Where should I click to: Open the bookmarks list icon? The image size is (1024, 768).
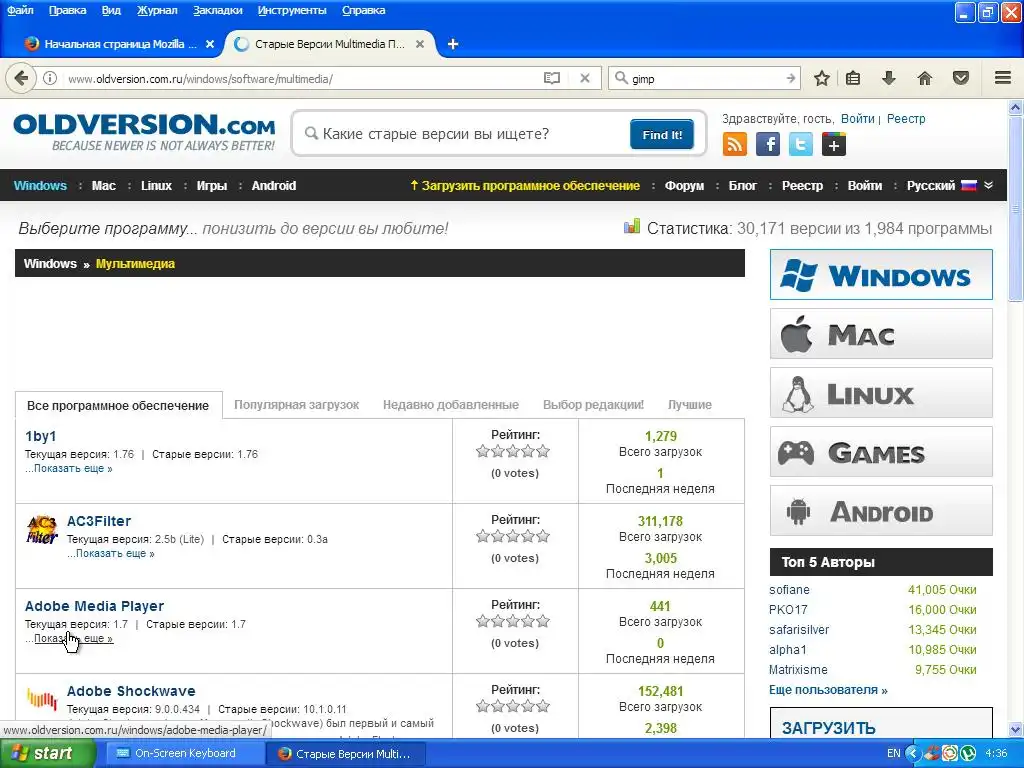pyautogui.click(x=853, y=78)
